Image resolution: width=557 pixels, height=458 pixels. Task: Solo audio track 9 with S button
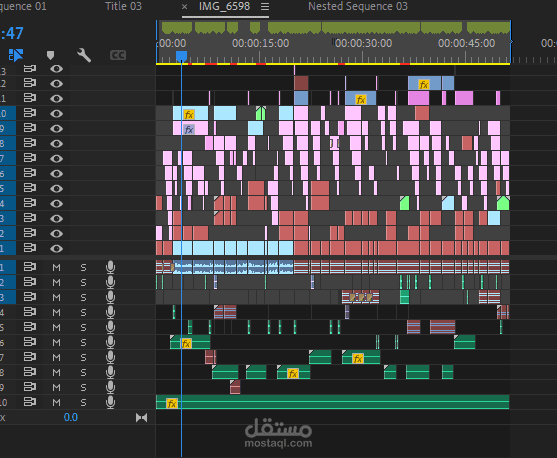pos(83,387)
